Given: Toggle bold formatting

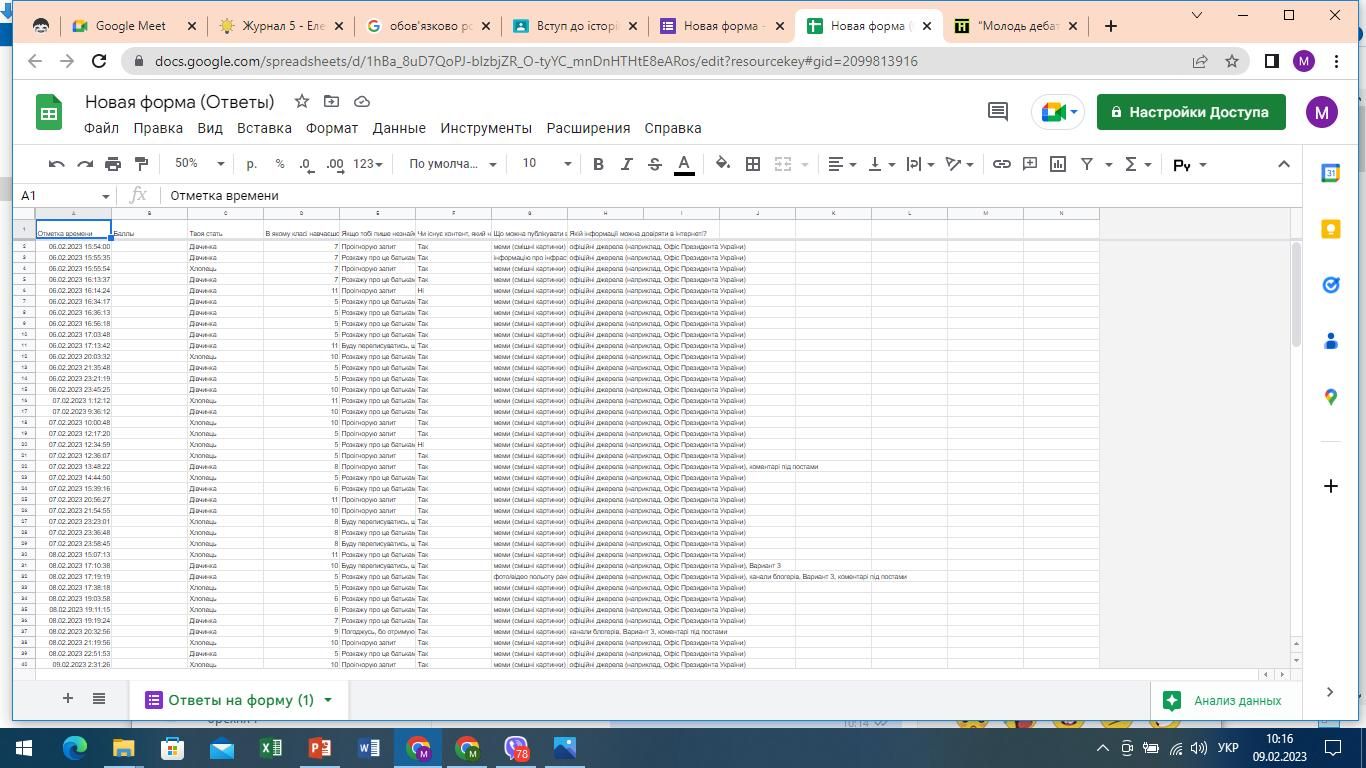Looking at the screenshot, I should click(598, 164).
